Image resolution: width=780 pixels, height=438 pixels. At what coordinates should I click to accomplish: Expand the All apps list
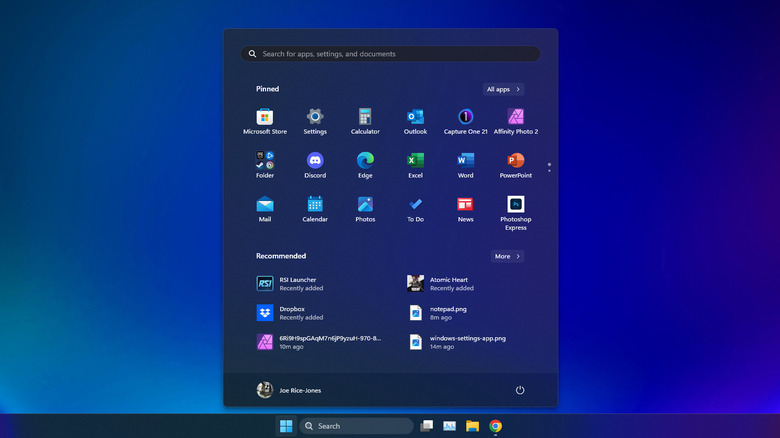(503, 89)
